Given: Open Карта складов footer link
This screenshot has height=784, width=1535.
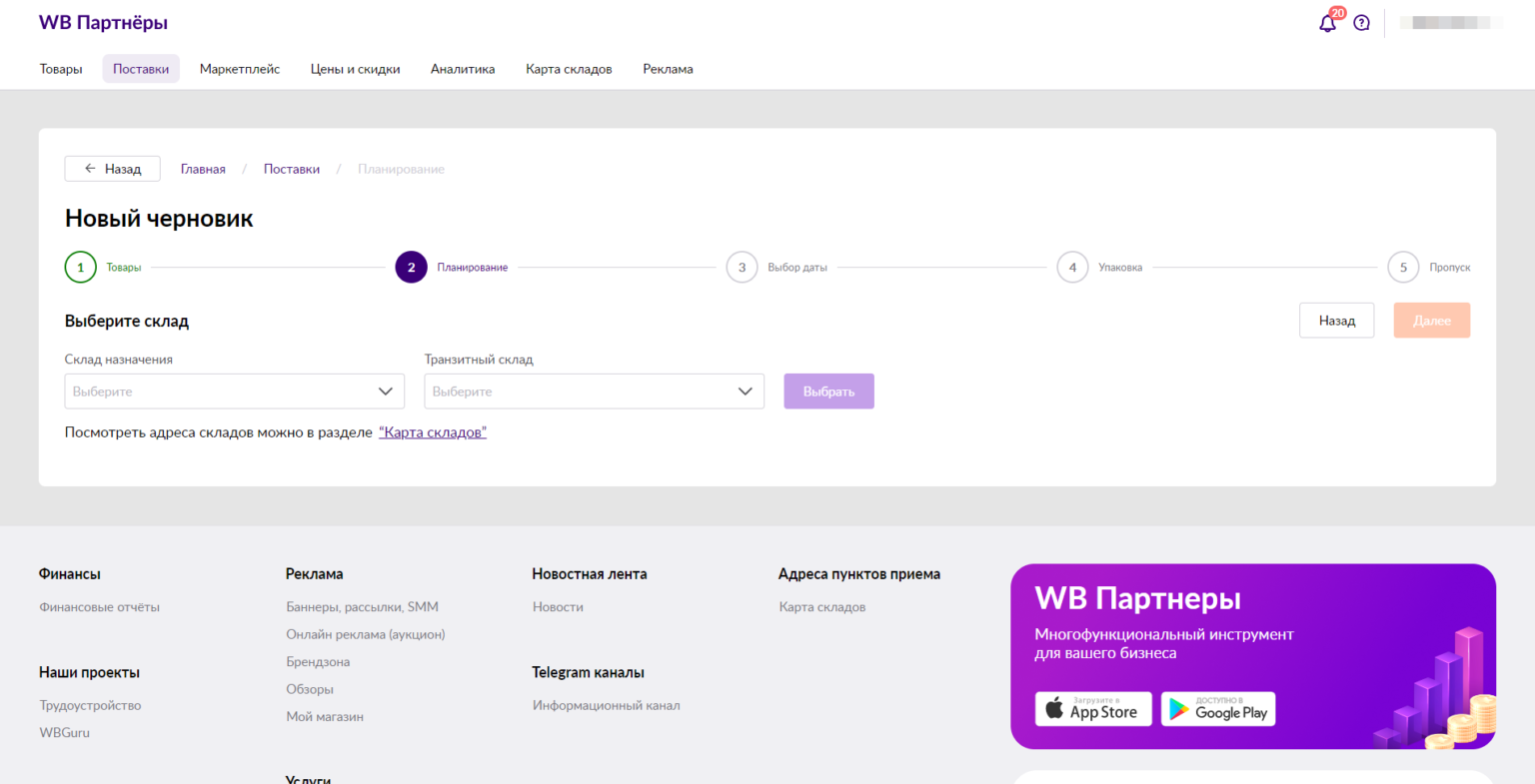Looking at the screenshot, I should [822, 607].
